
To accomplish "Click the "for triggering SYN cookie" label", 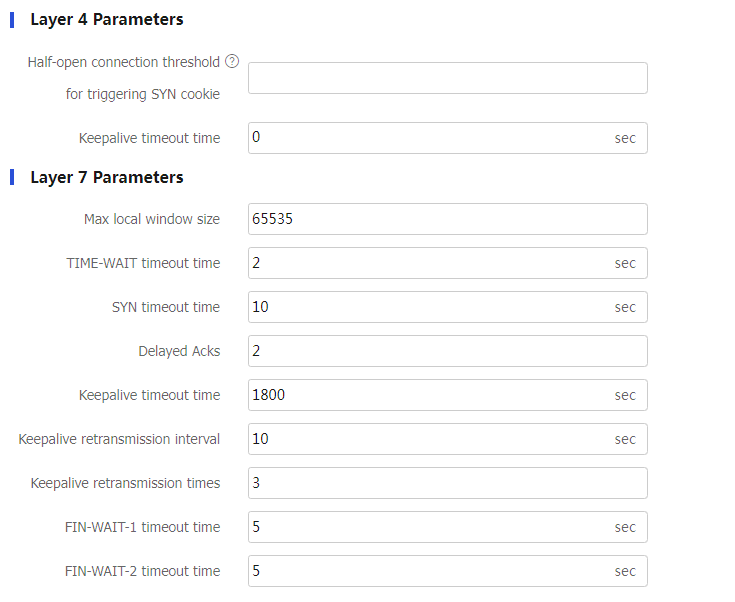I will pos(143,94).
